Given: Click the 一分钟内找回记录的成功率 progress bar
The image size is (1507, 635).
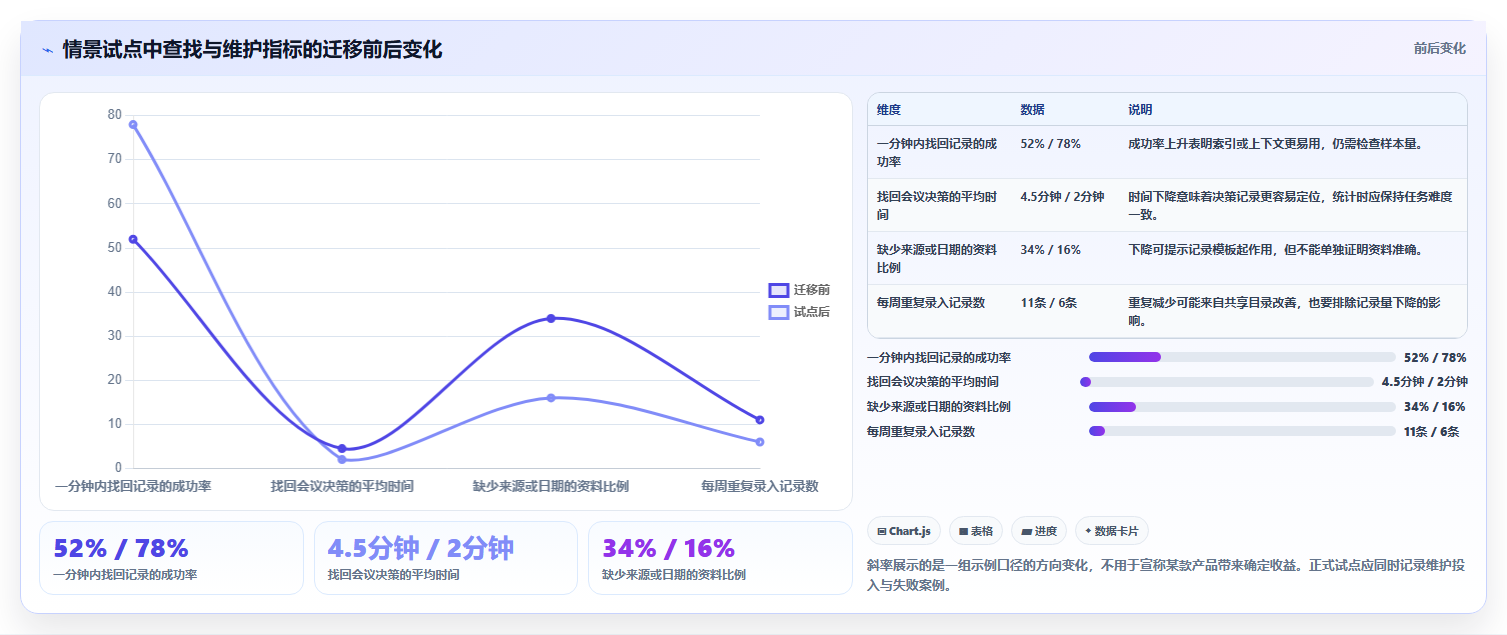Looking at the screenshot, I should click(x=1242, y=357).
